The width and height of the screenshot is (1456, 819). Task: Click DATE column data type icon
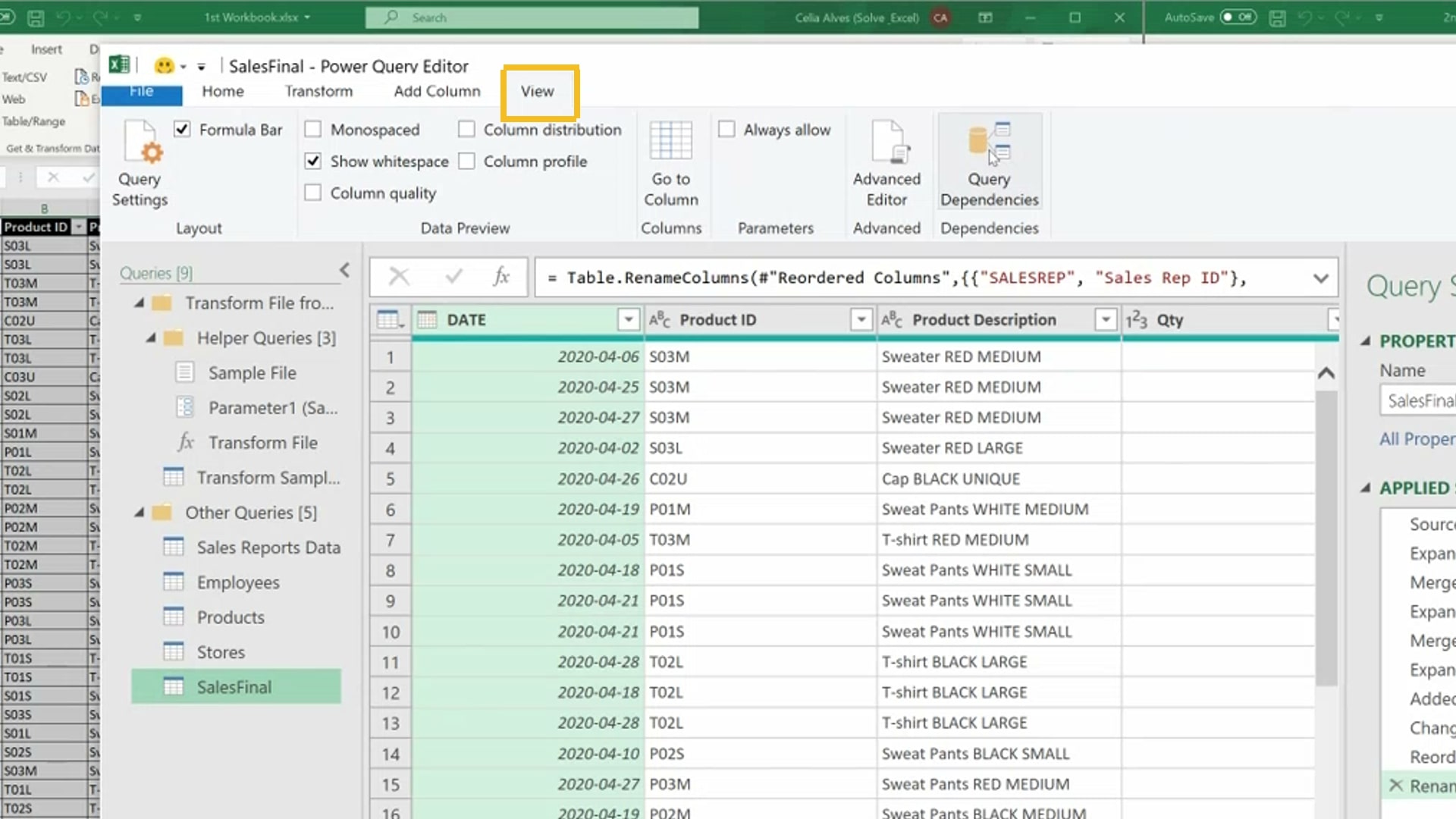pyautogui.click(x=427, y=320)
